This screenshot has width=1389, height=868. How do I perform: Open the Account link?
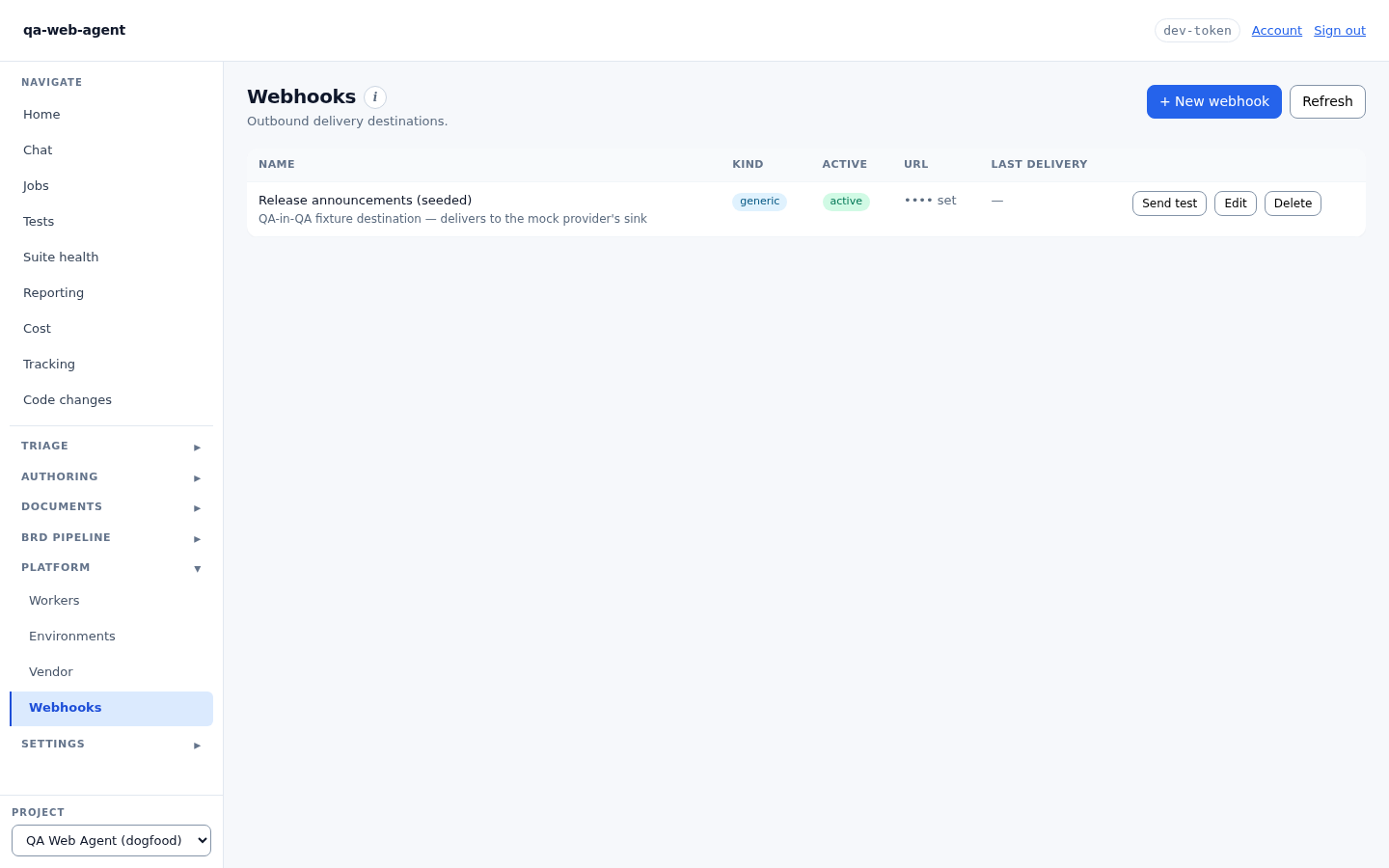[x=1277, y=31]
